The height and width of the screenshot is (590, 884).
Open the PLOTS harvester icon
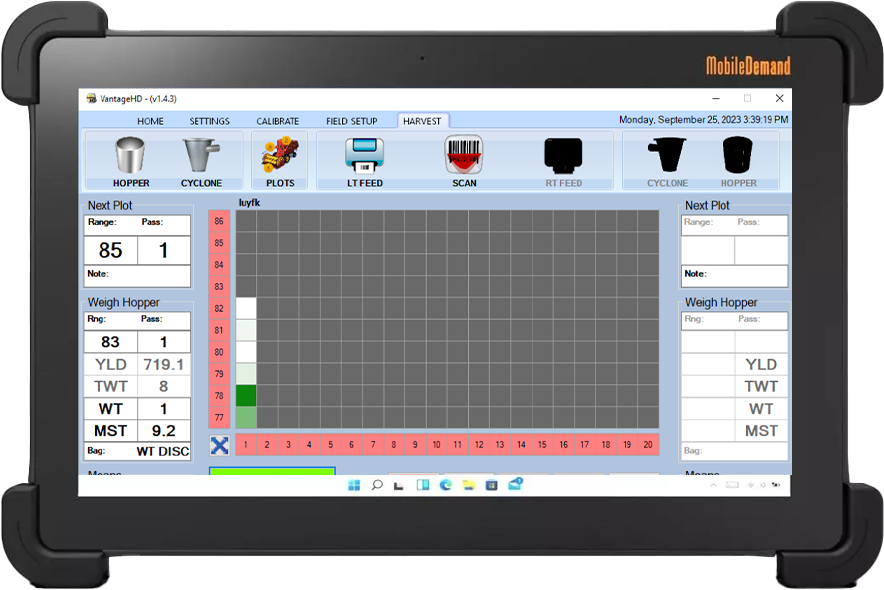(x=280, y=157)
